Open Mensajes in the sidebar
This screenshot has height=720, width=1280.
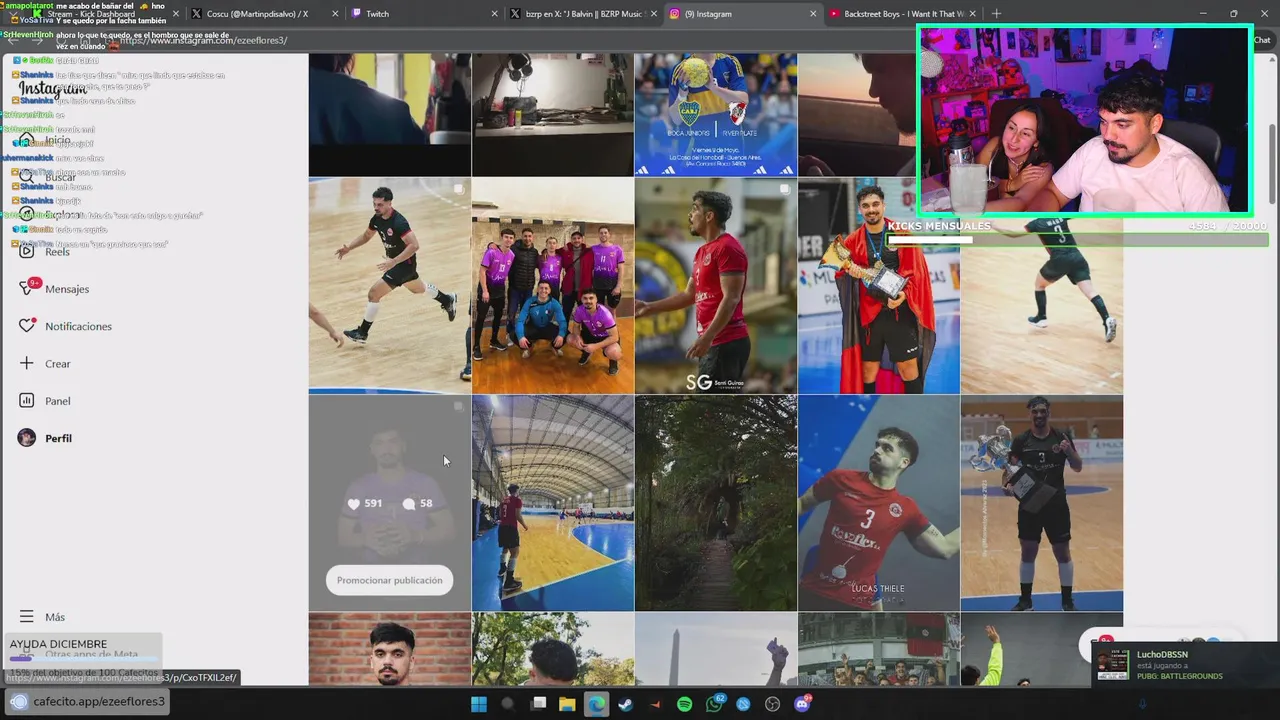click(x=67, y=289)
